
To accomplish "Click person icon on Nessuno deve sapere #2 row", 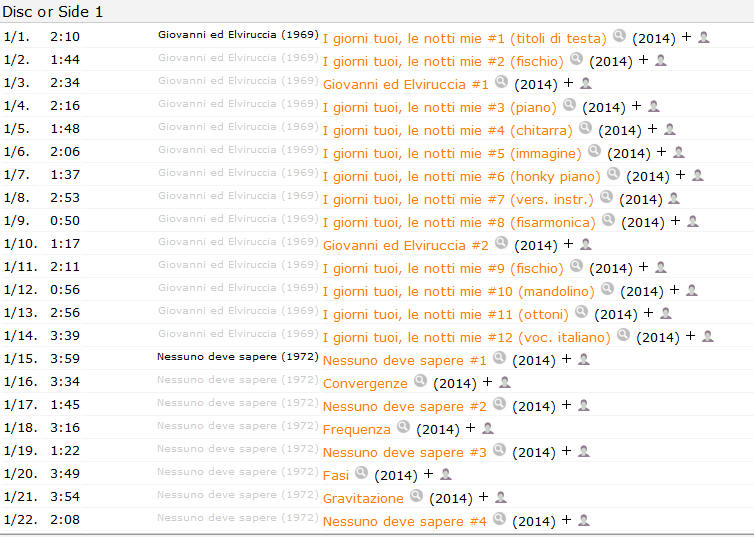I will pos(583,405).
